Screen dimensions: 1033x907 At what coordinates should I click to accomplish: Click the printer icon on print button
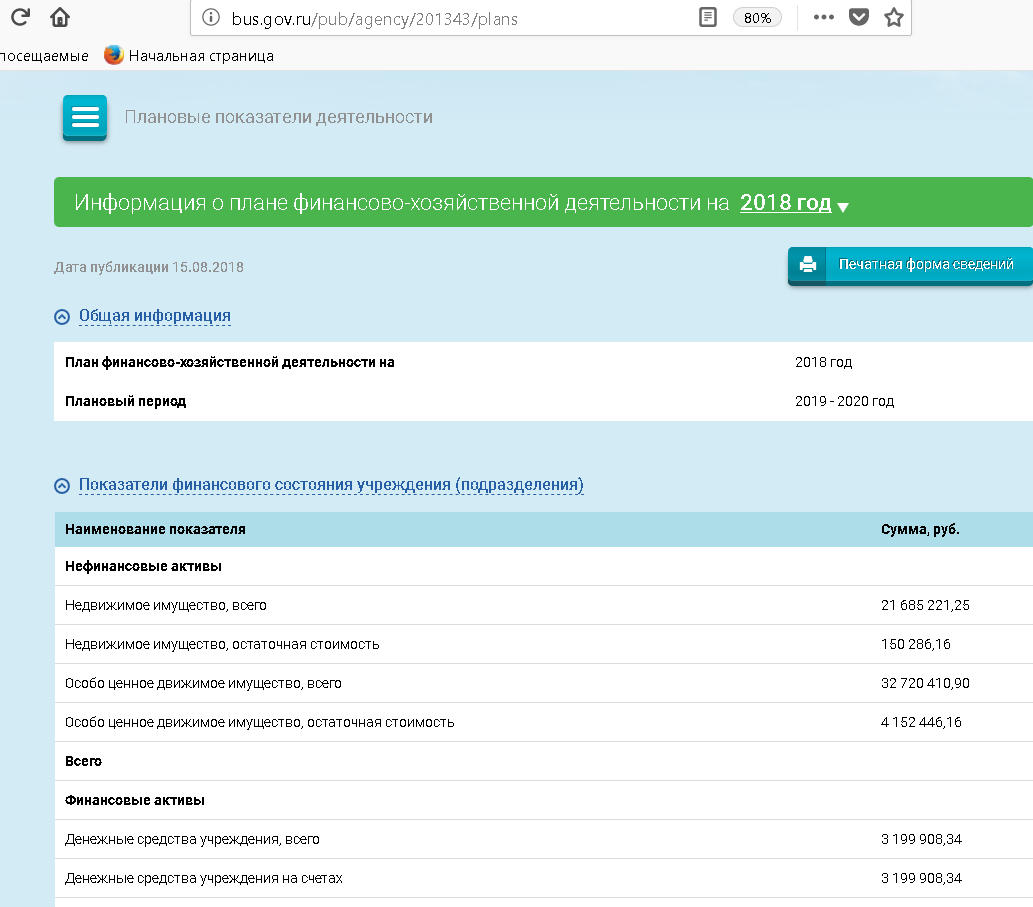(808, 265)
